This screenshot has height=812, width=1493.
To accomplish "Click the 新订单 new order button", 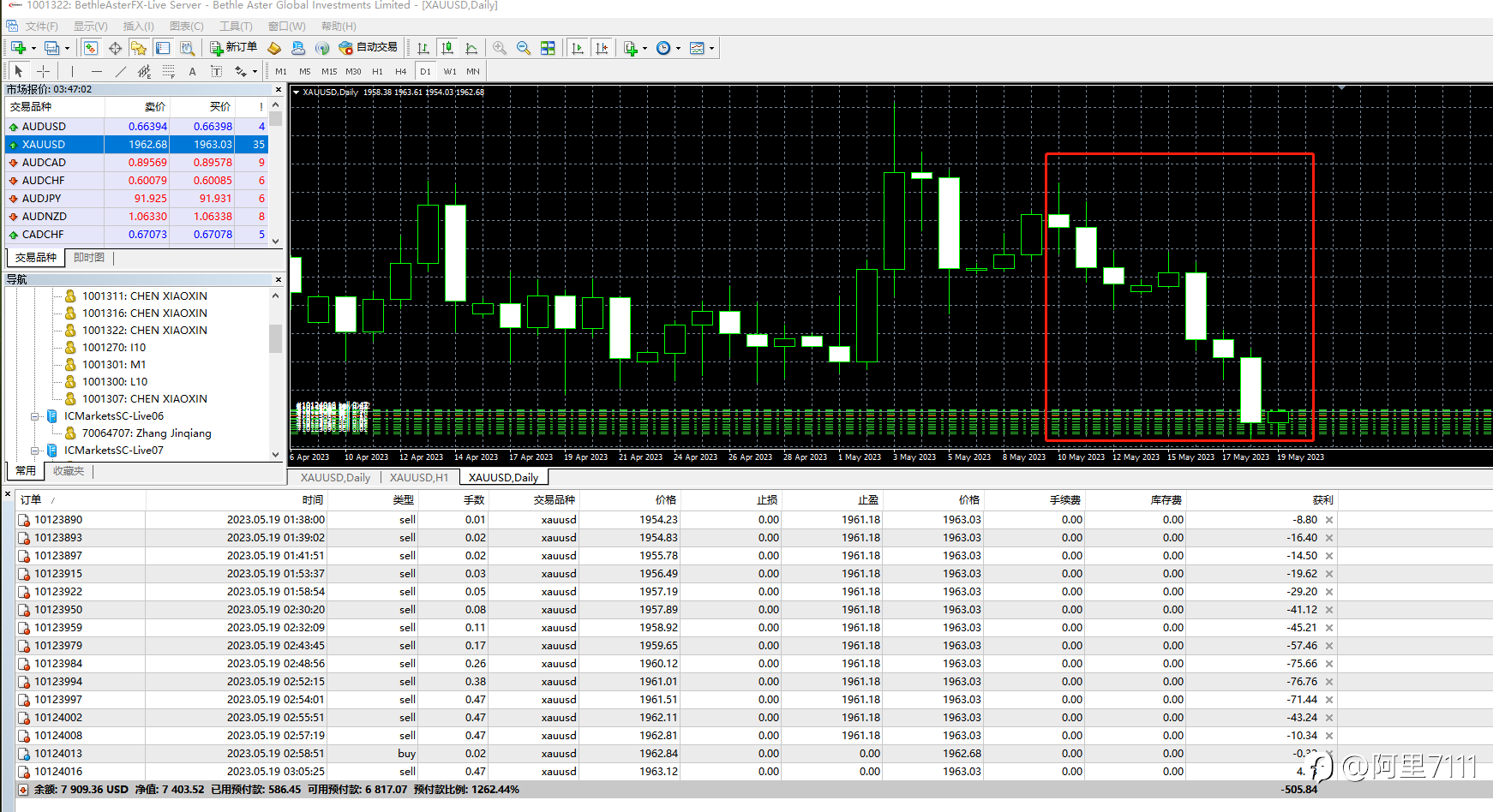I will point(233,48).
